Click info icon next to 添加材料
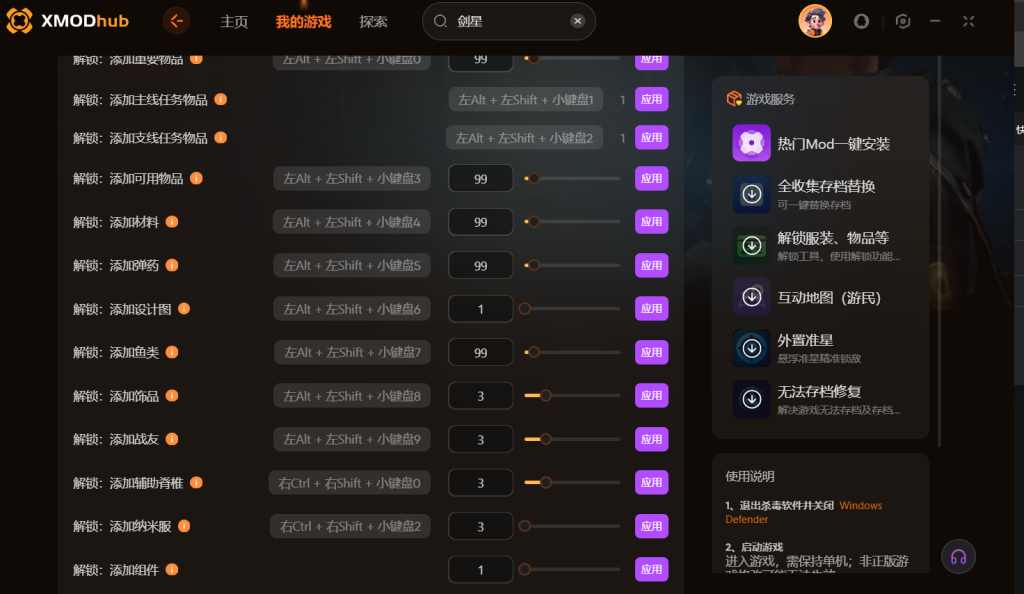This screenshot has height=594, width=1024. pyautogui.click(x=172, y=222)
